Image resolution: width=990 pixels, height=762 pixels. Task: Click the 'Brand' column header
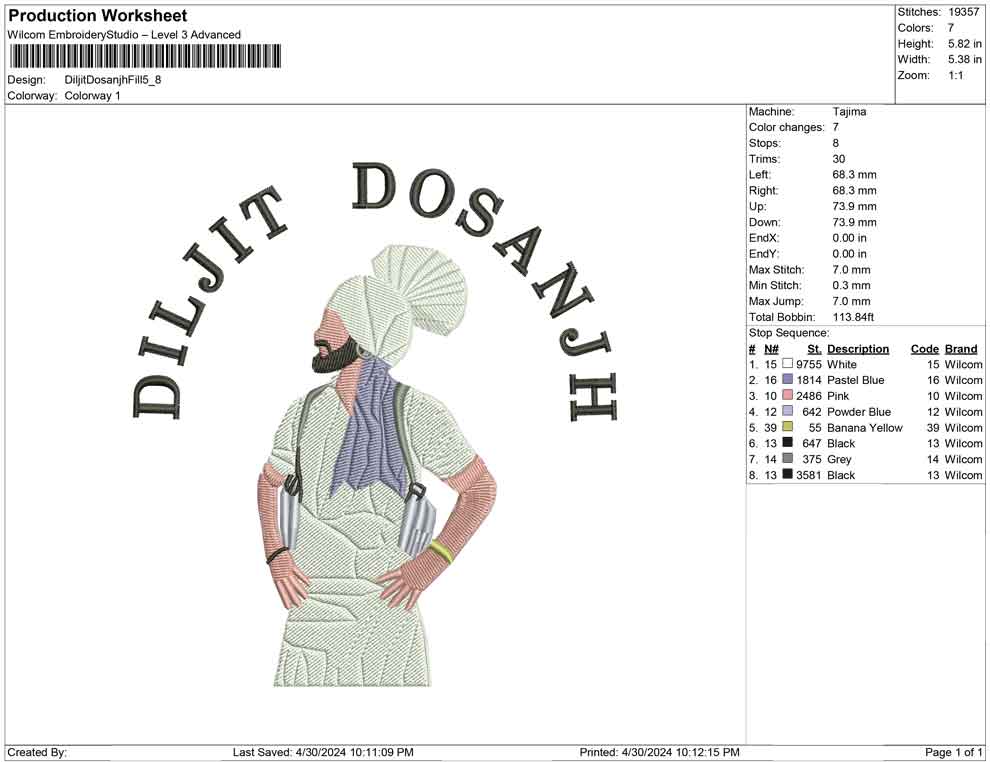(961, 349)
